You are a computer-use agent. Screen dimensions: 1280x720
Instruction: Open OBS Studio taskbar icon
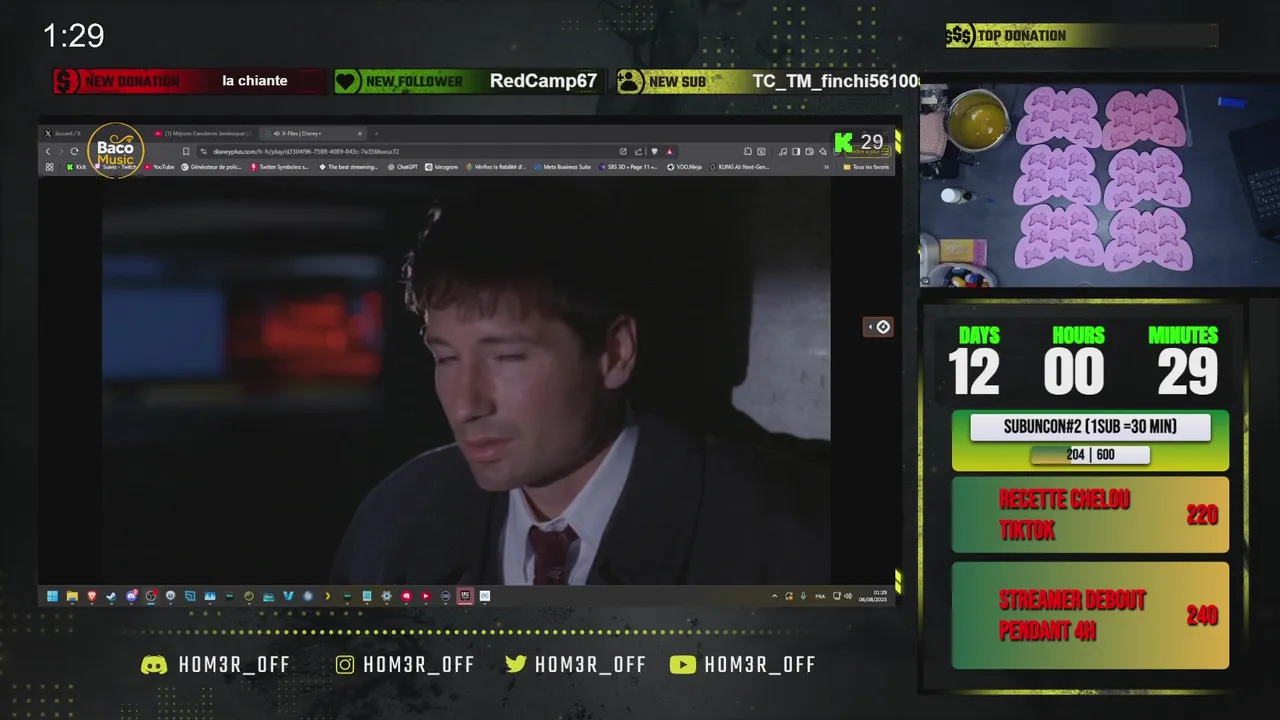pyautogui.click(x=151, y=596)
